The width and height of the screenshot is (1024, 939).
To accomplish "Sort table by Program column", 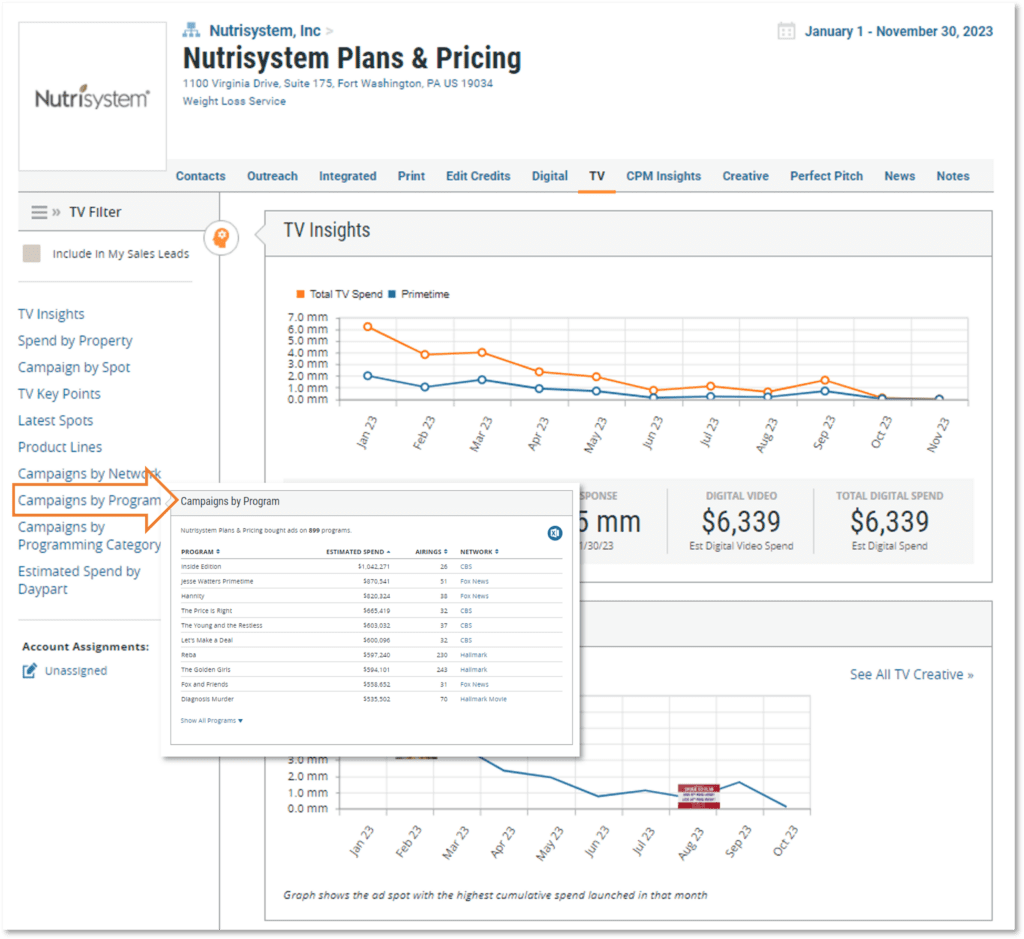I will (200, 552).
